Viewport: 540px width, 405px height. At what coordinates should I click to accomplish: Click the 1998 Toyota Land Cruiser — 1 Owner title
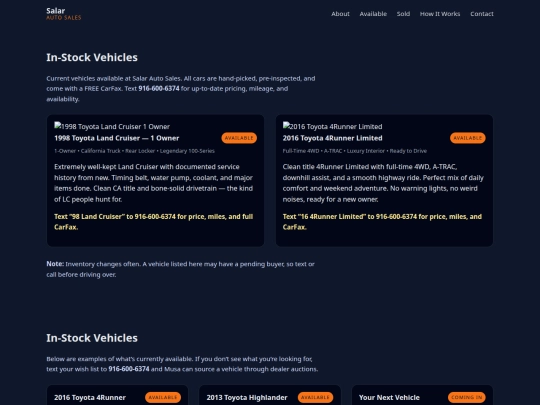pos(116,138)
